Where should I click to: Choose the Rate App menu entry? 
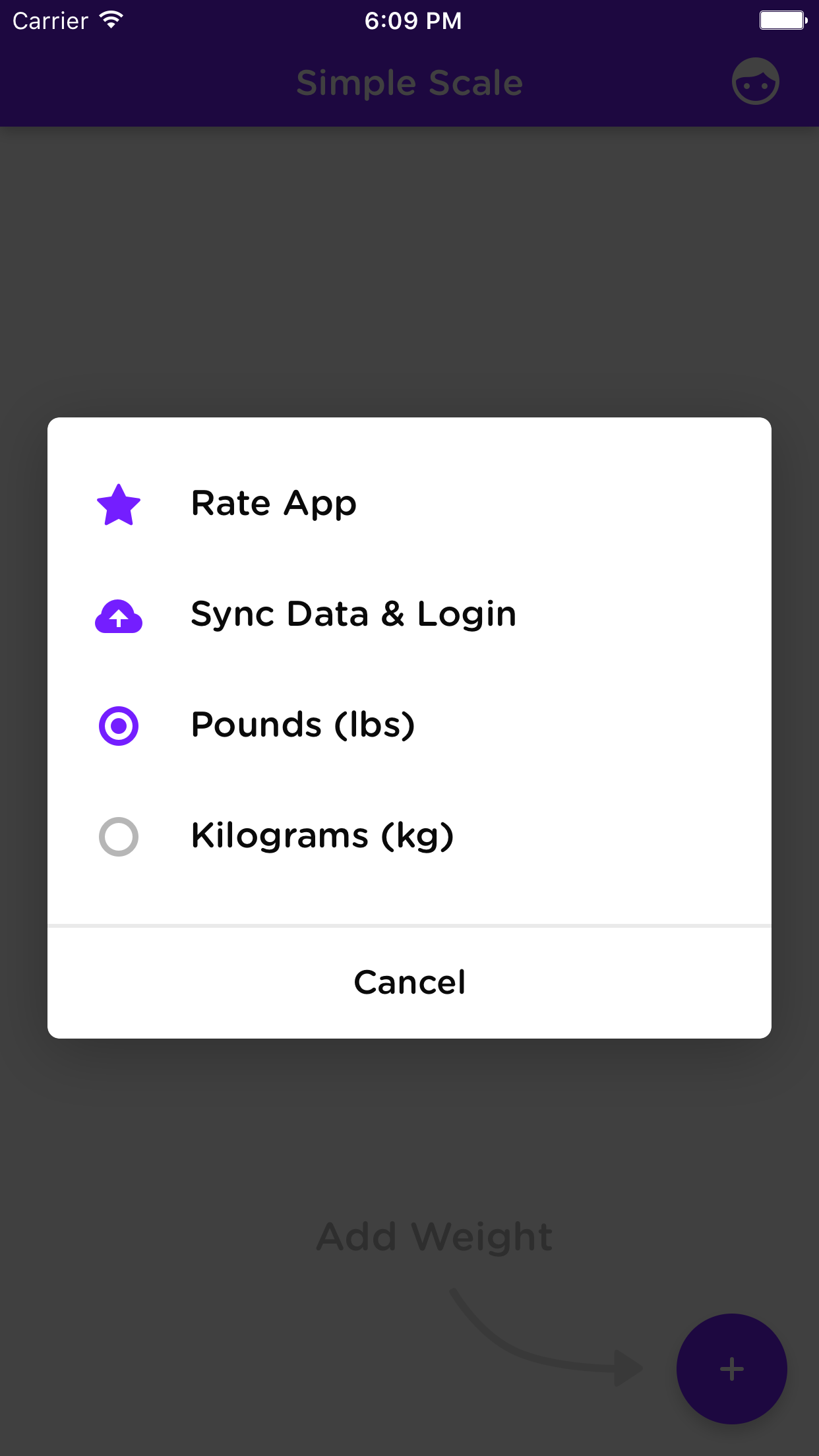(x=272, y=504)
